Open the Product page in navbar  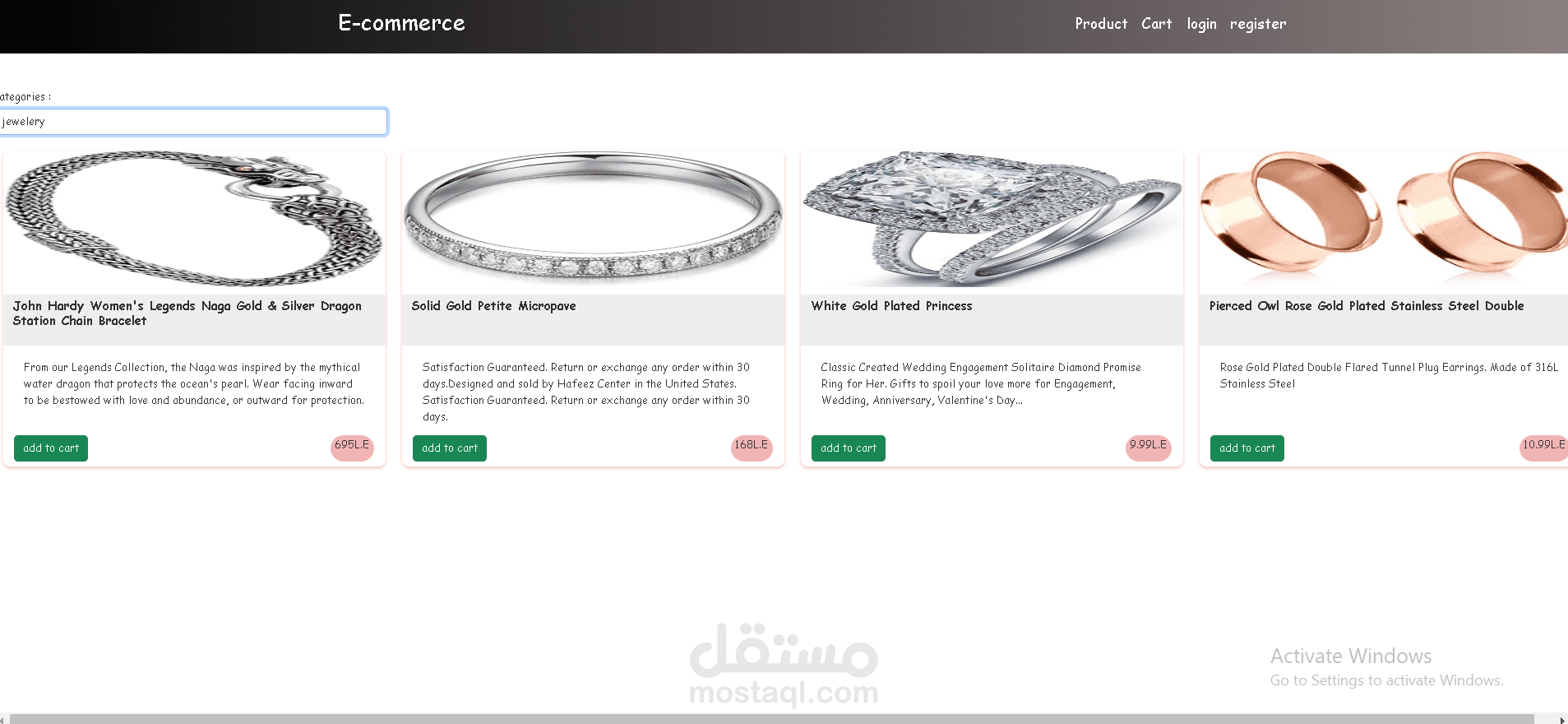pos(1101,24)
